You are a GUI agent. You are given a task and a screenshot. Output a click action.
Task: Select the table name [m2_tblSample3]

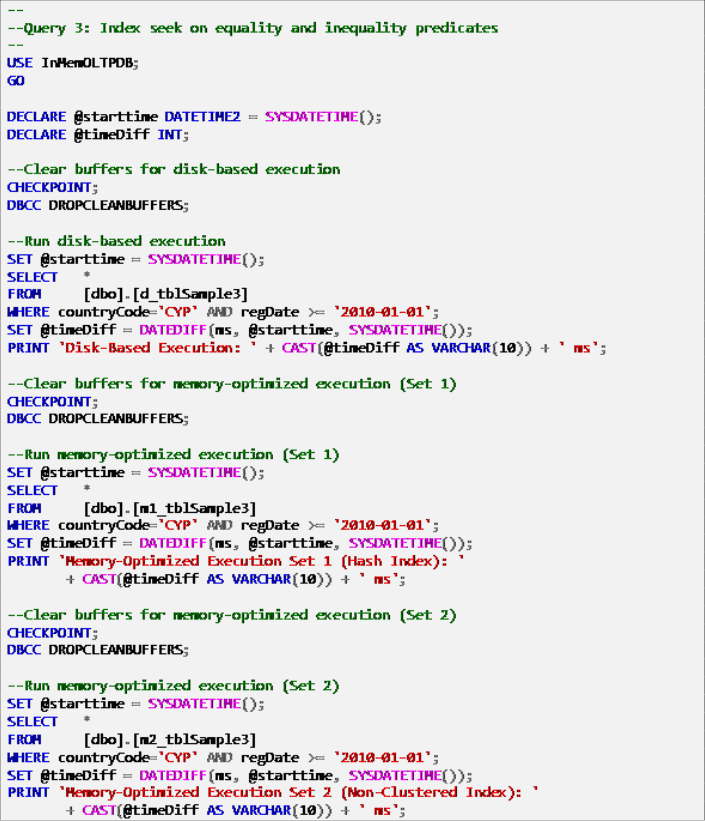coord(195,740)
